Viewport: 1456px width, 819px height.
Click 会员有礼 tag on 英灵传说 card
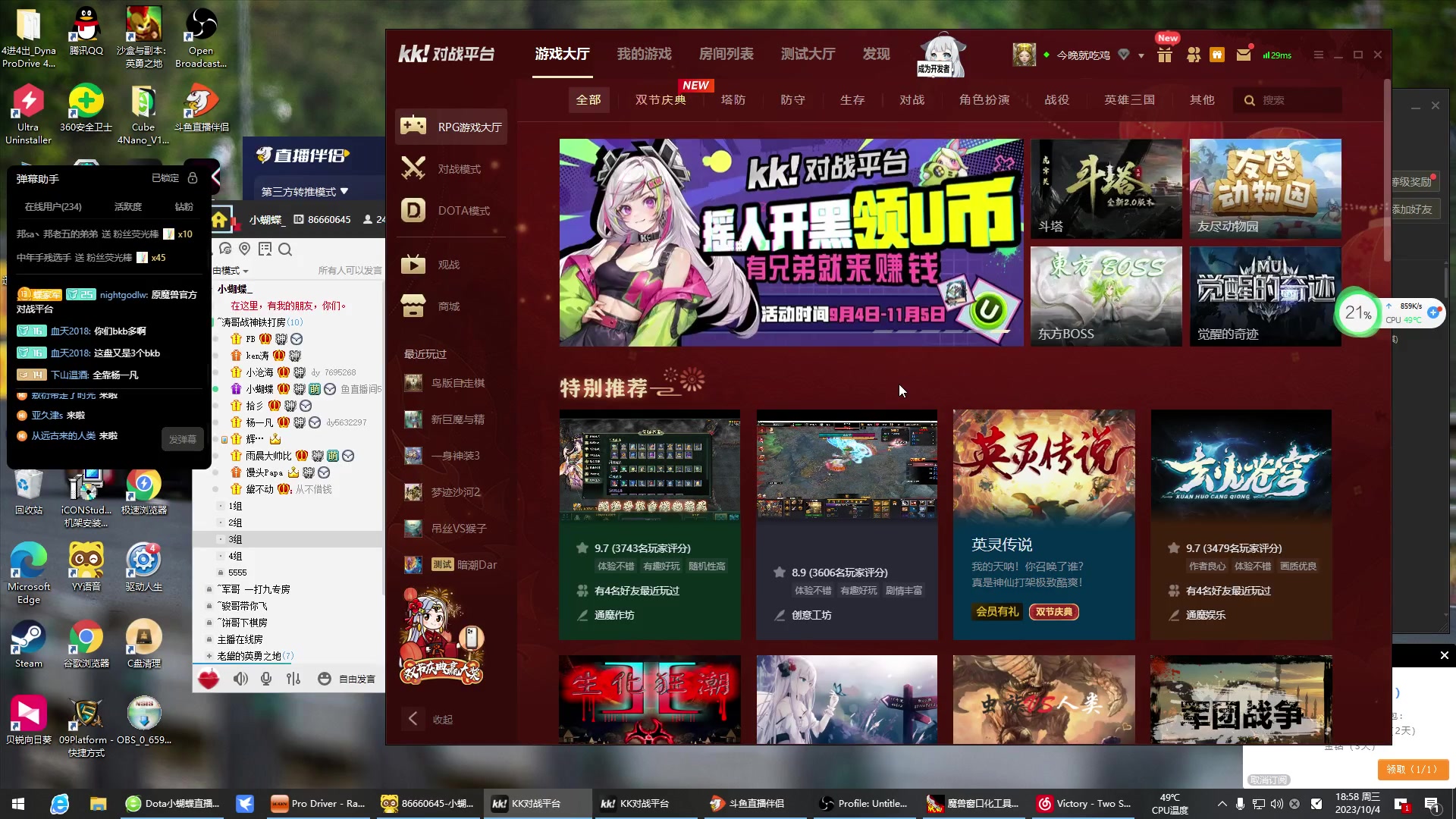pyautogui.click(x=997, y=611)
